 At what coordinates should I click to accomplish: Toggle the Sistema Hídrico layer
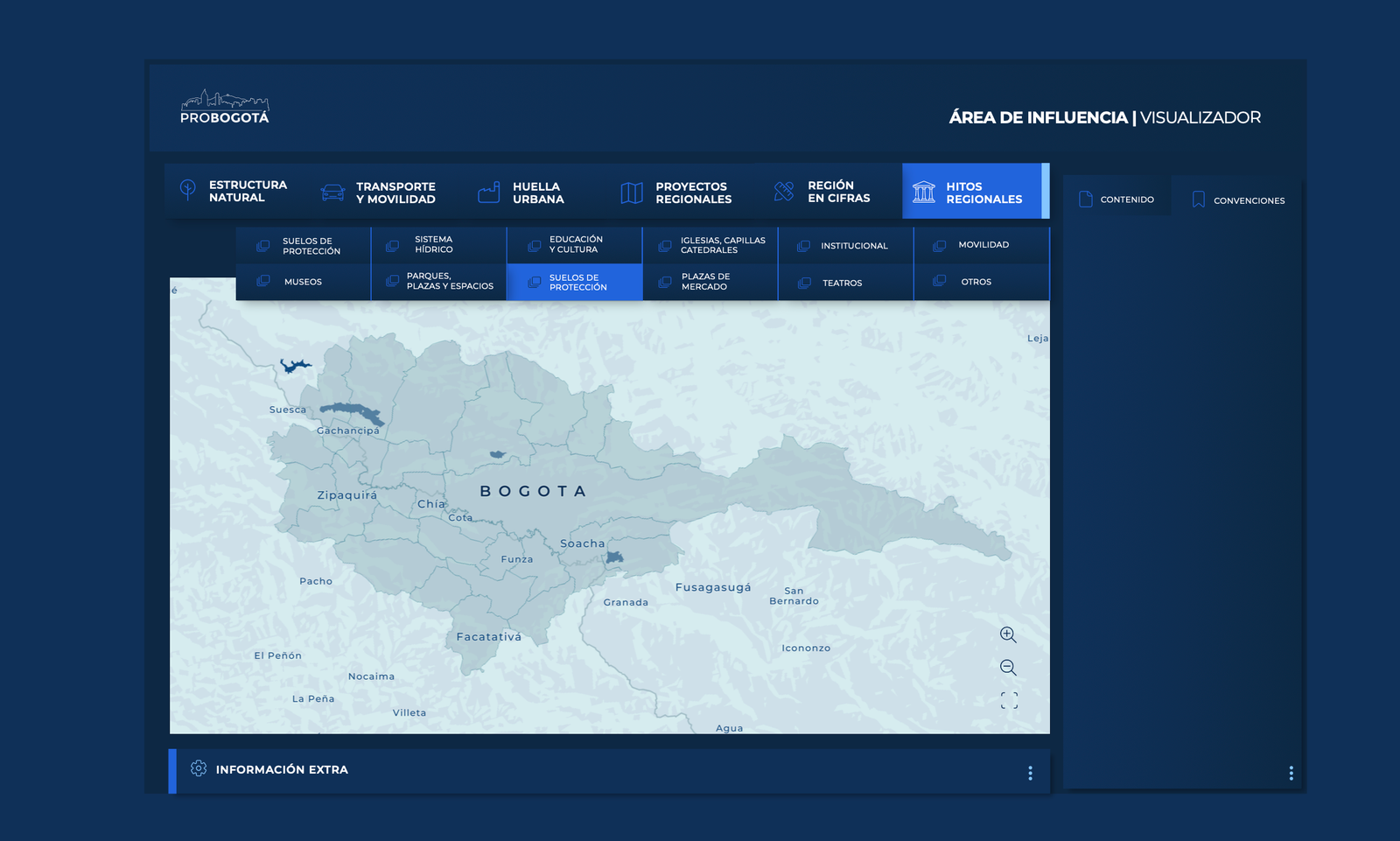(438, 245)
